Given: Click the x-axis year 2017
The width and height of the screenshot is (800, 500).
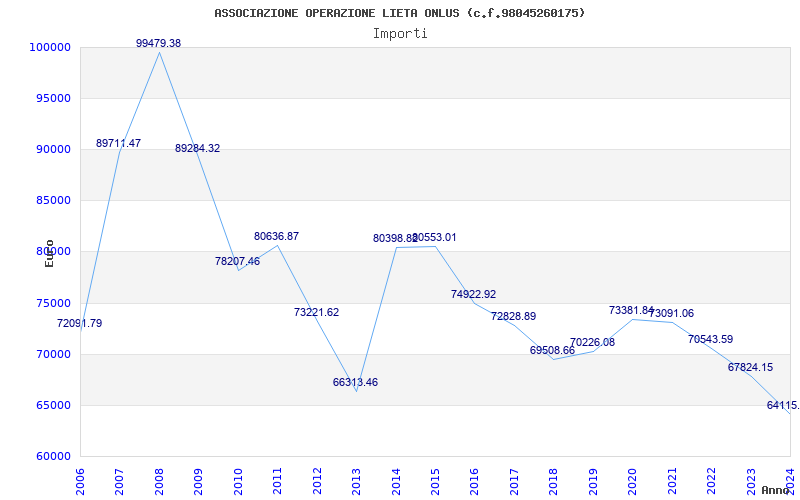Looking at the screenshot, I should click(514, 481).
